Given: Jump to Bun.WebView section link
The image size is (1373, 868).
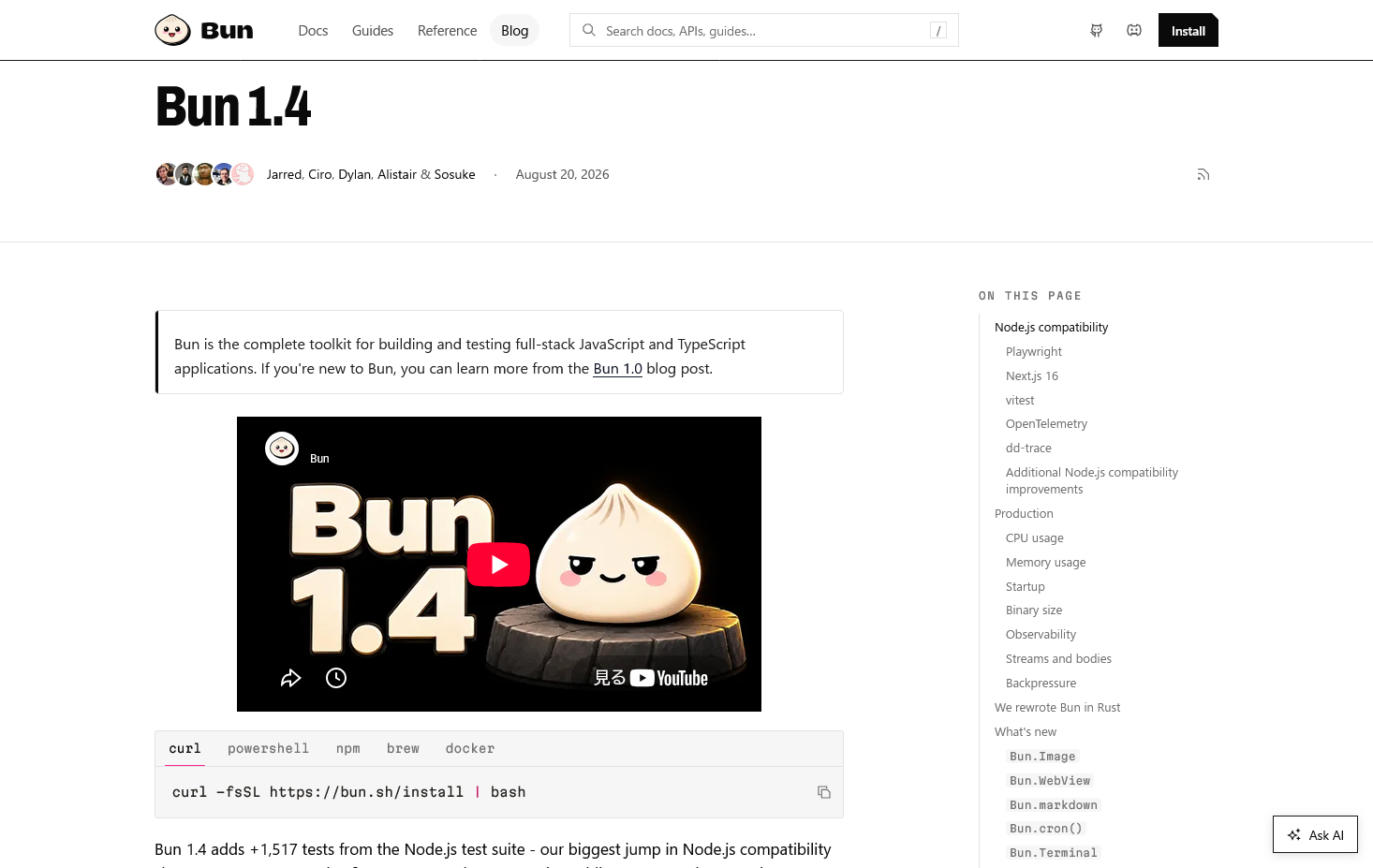Looking at the screenshot, I should point(1050,781).
